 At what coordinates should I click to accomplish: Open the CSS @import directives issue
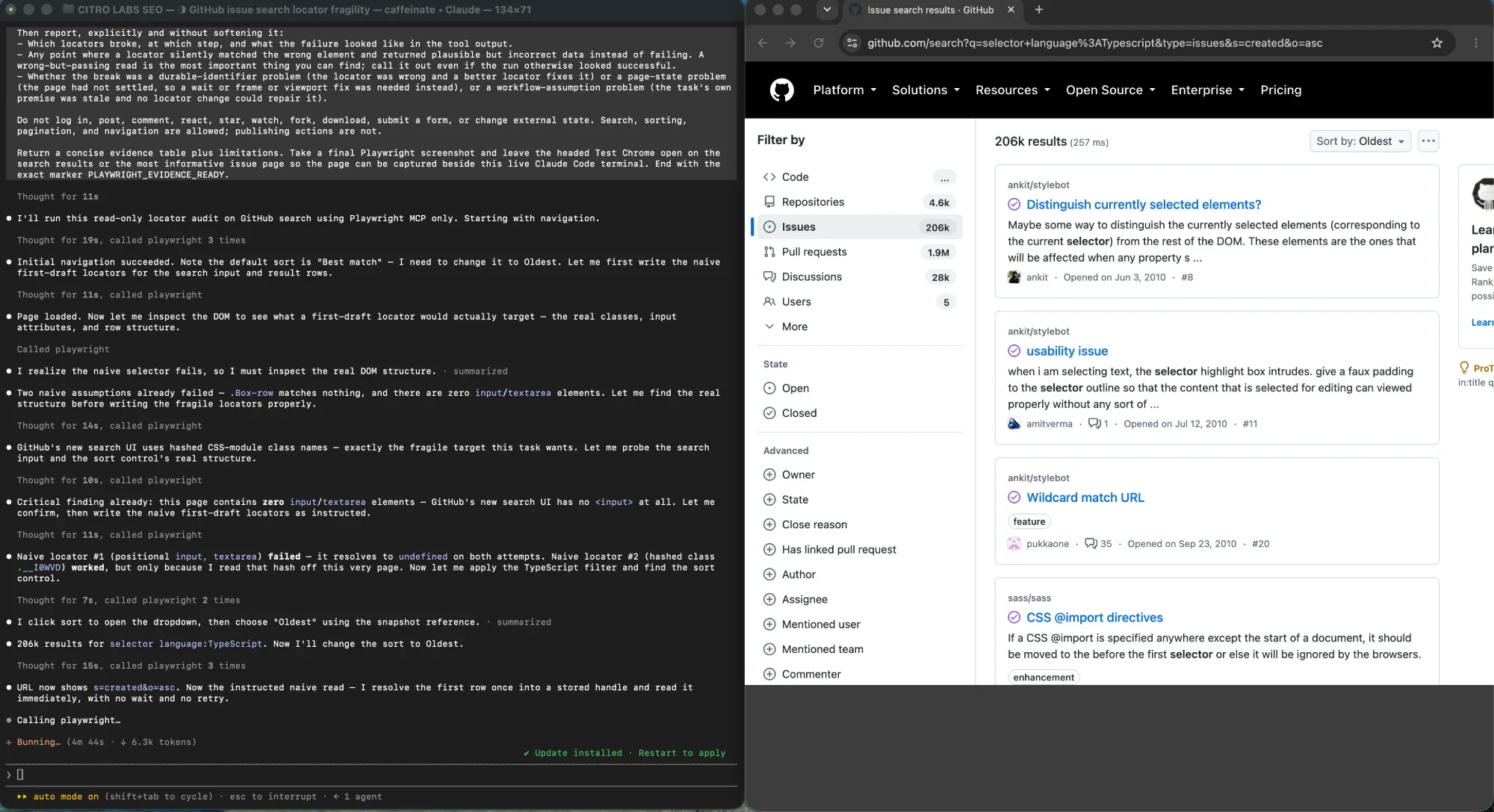1094,618
